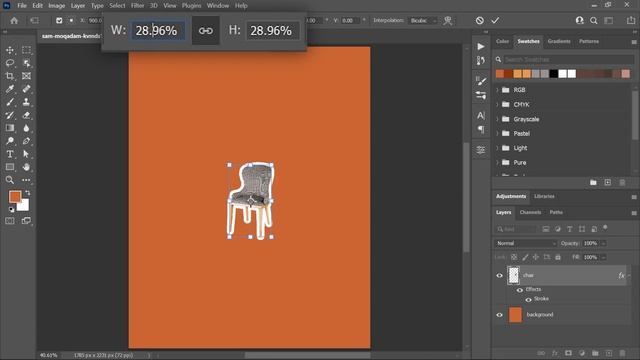
Task: Select the Brush tool
Action: [10, 102]
